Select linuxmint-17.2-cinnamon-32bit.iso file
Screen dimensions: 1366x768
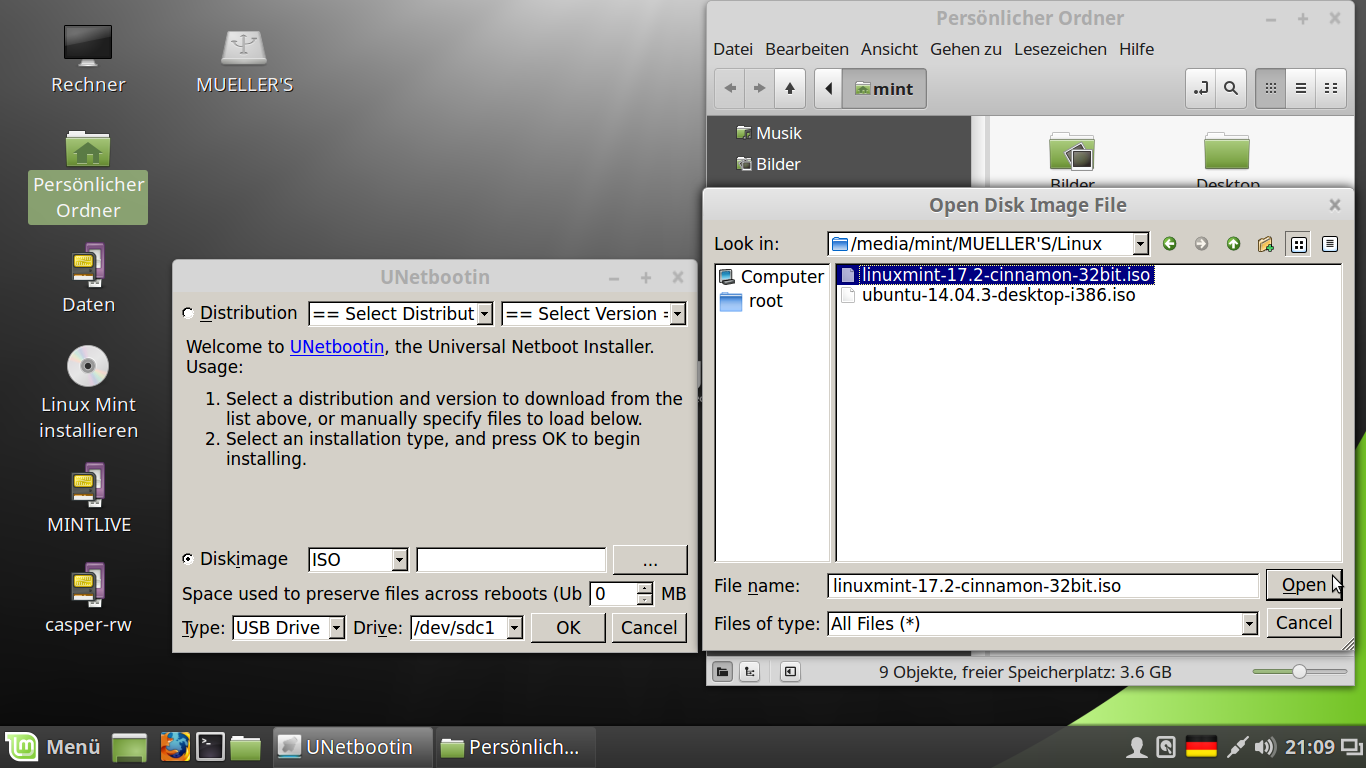coord(996,274)
